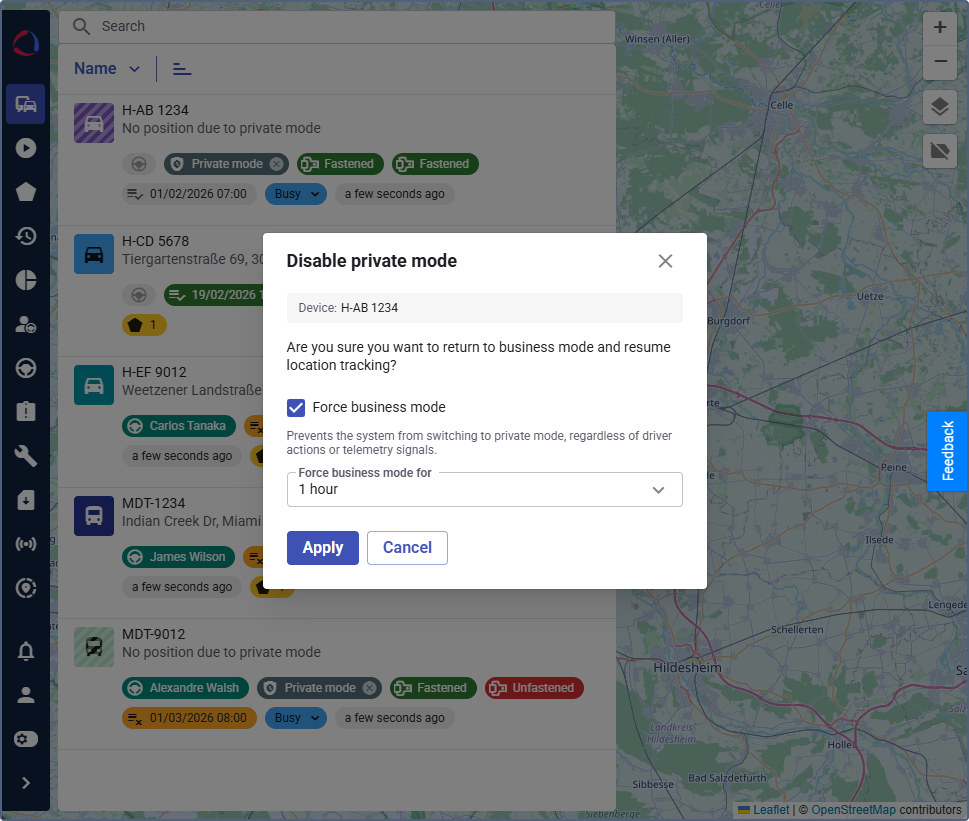Remove Private mode chip on MDT-9012
969x821 pixels.
tap(370, 688)
